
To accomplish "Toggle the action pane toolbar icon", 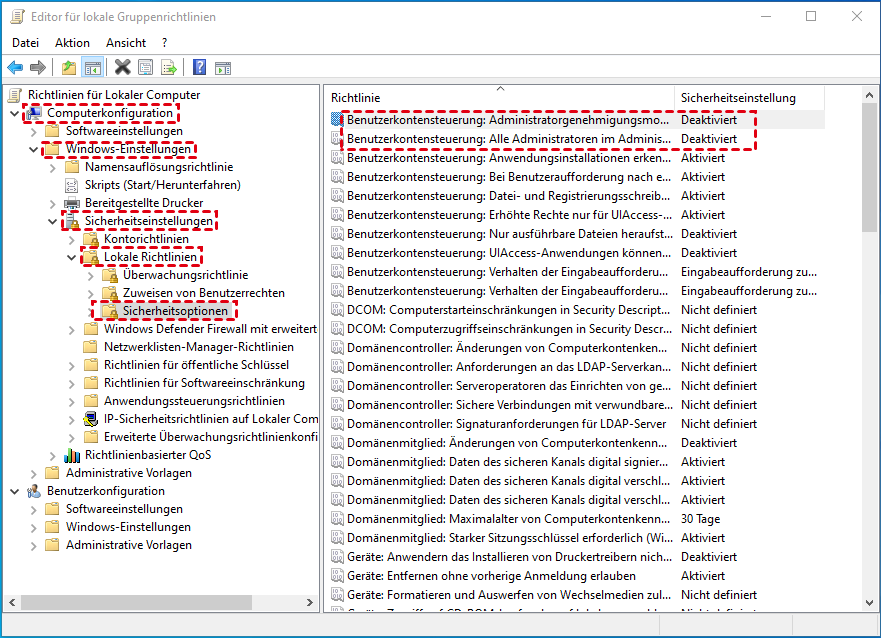I will (223, 68).
